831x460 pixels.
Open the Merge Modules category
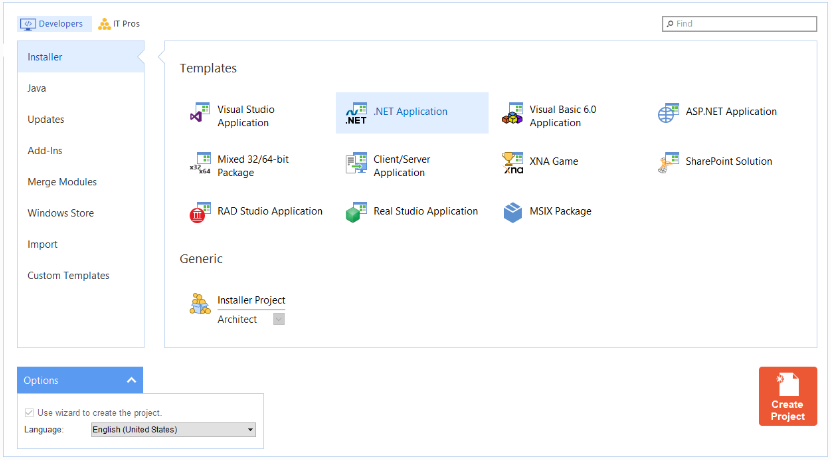(62, 182)
